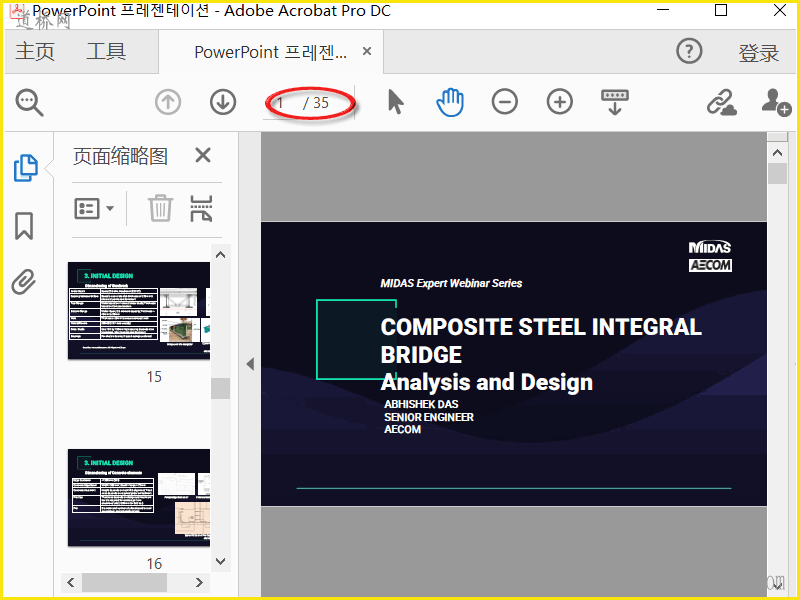Viewport: 800px width, 600px height.
Task: Open the attachments paperclip panel
Action: [x=23, y=282]
